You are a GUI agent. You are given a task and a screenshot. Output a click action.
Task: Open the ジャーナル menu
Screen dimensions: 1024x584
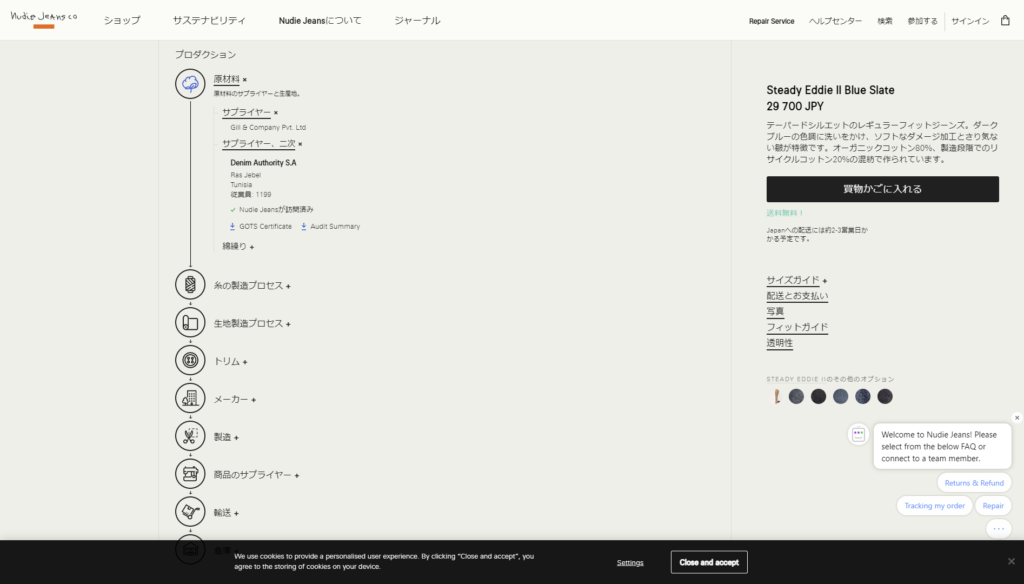[417, 20]
